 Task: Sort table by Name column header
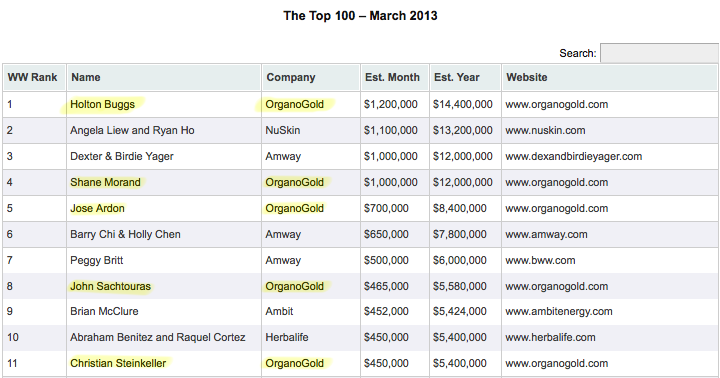(164, 77)
